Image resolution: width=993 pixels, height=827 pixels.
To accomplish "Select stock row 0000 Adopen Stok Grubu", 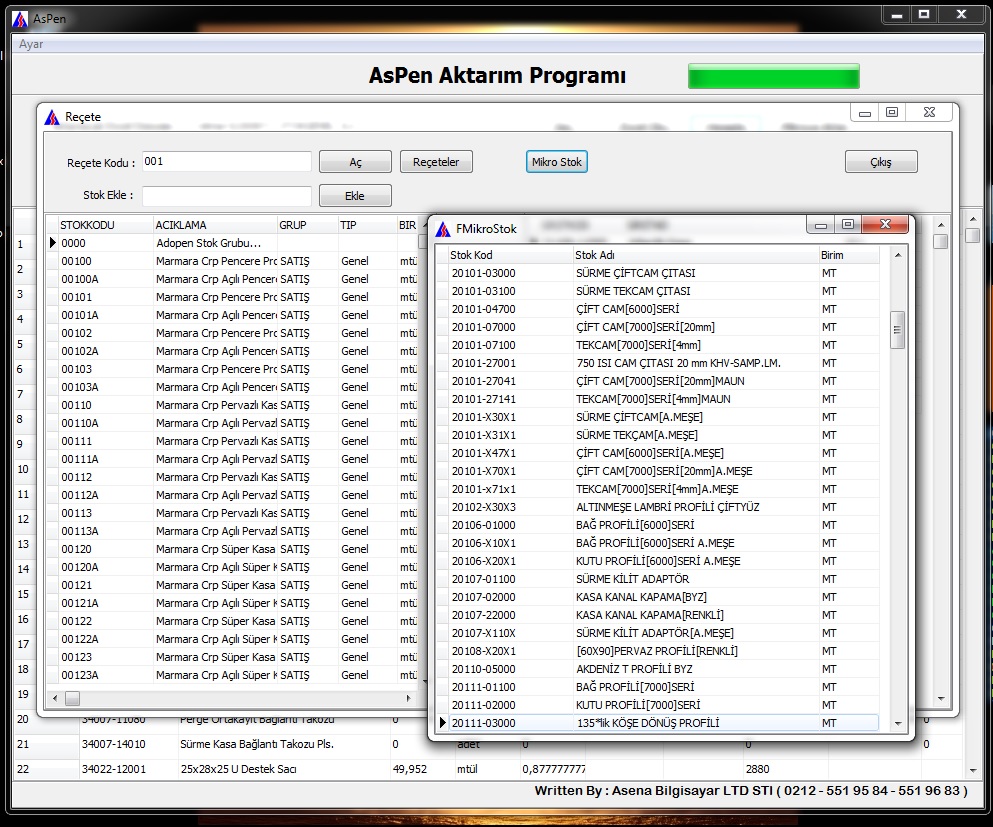I will 233,243.
